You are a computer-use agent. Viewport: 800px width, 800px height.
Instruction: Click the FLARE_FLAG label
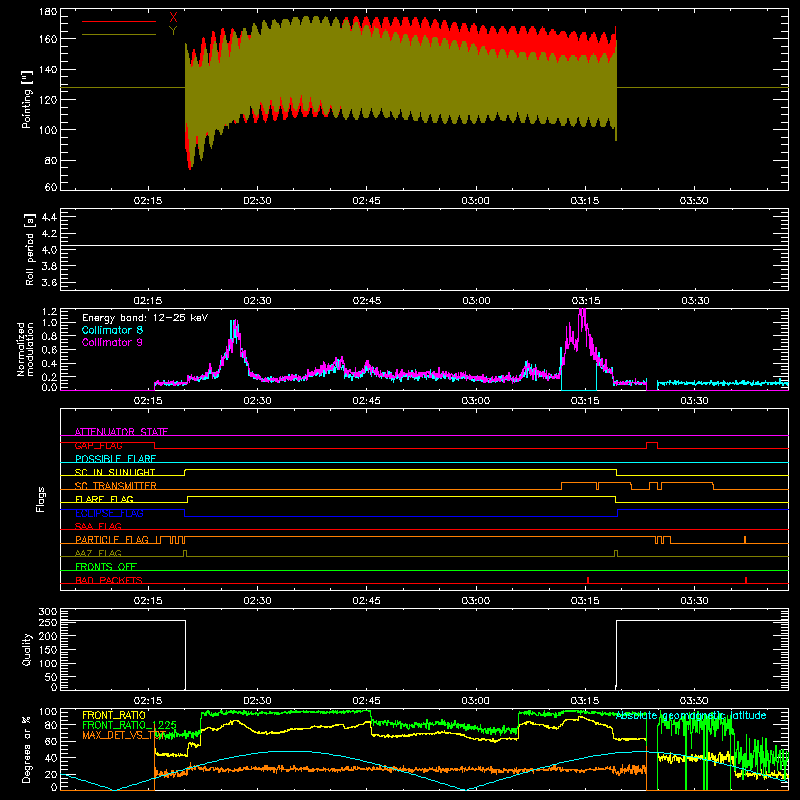click(104, 499)
